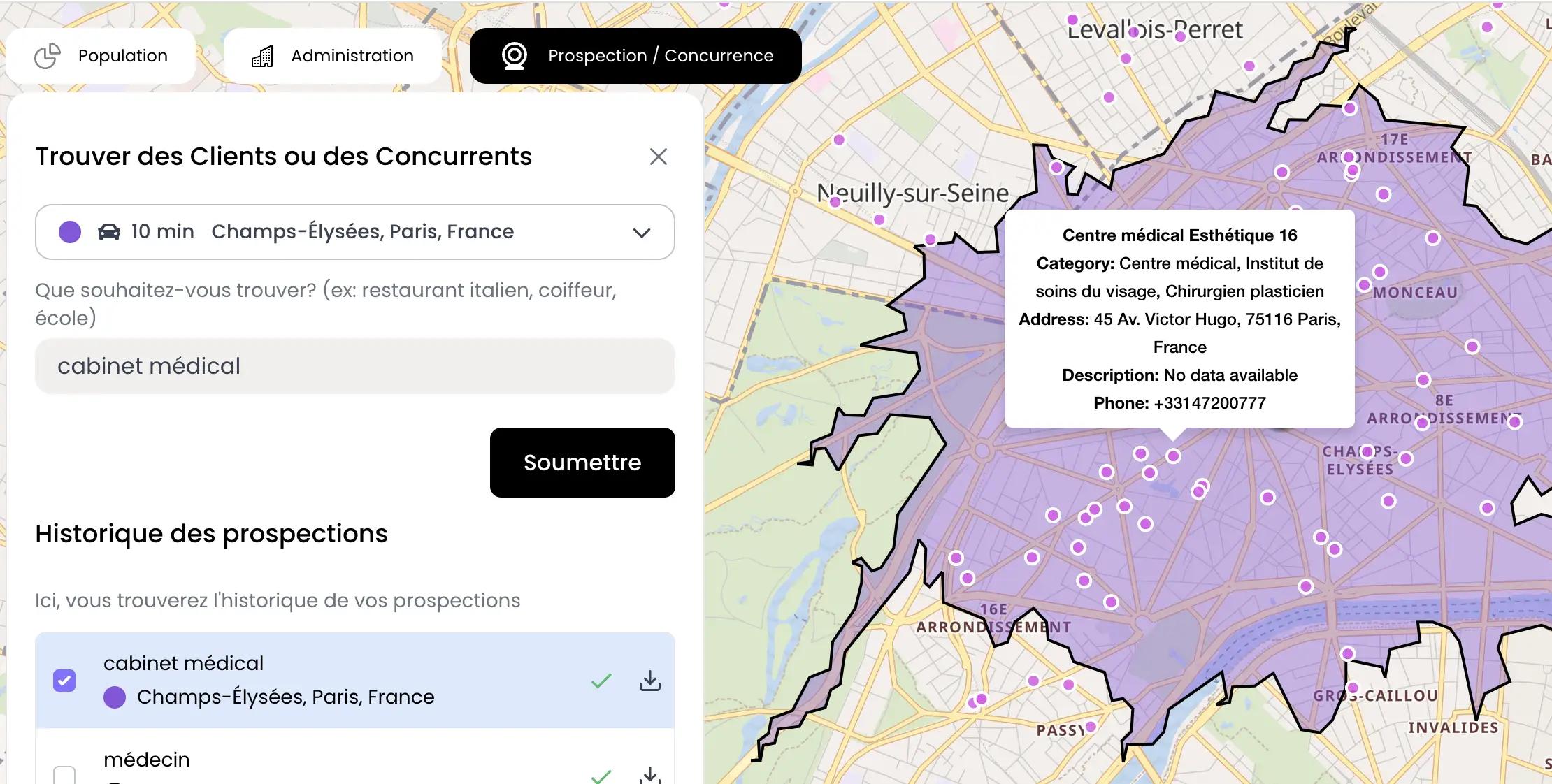Uncheck the cabinet médical history checkbox
Screen dimensions: 1552x784
[x=64, y=681]
